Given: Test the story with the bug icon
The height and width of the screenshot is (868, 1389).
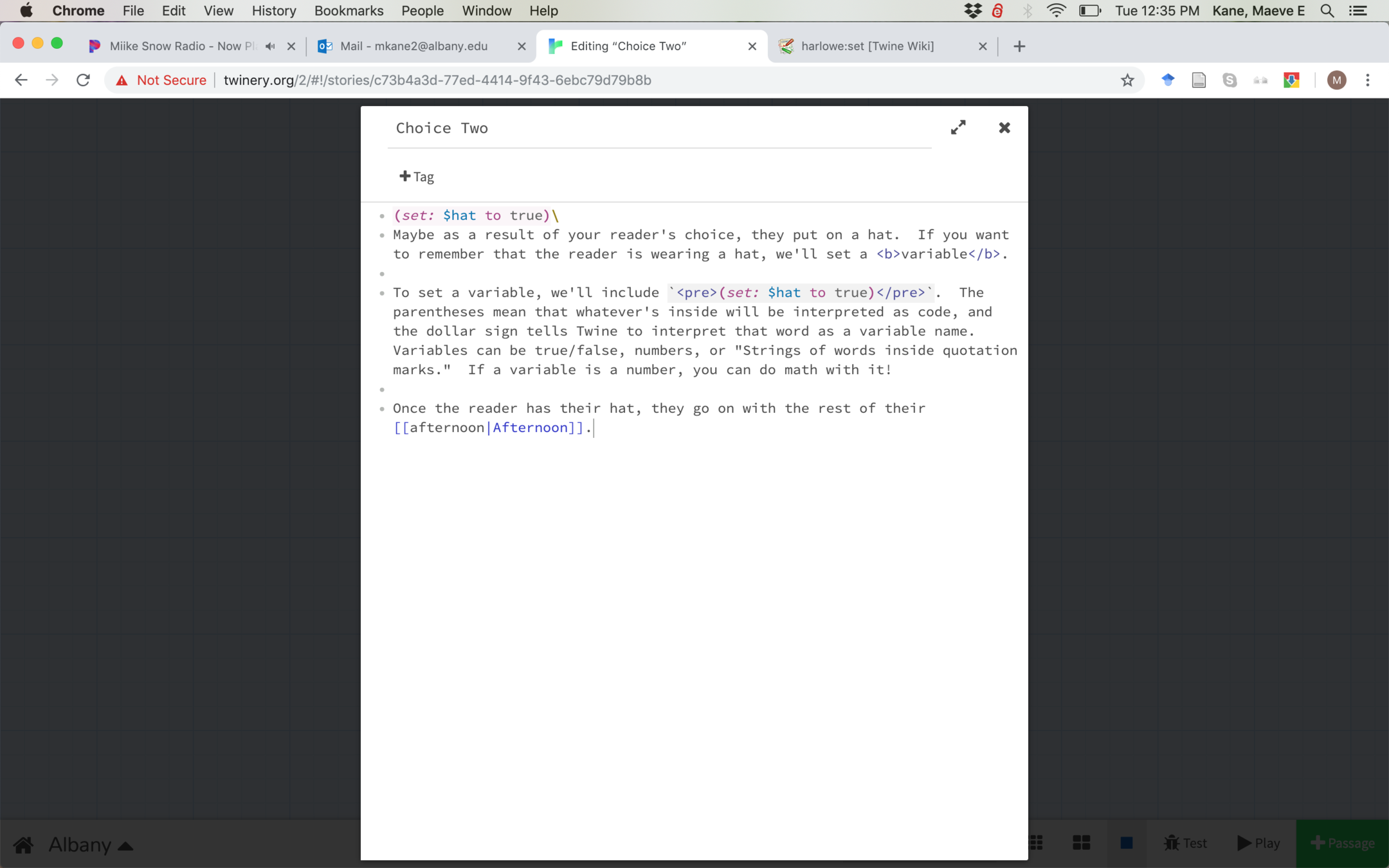Looking at the screenshot, I should tap(1185, 843).
